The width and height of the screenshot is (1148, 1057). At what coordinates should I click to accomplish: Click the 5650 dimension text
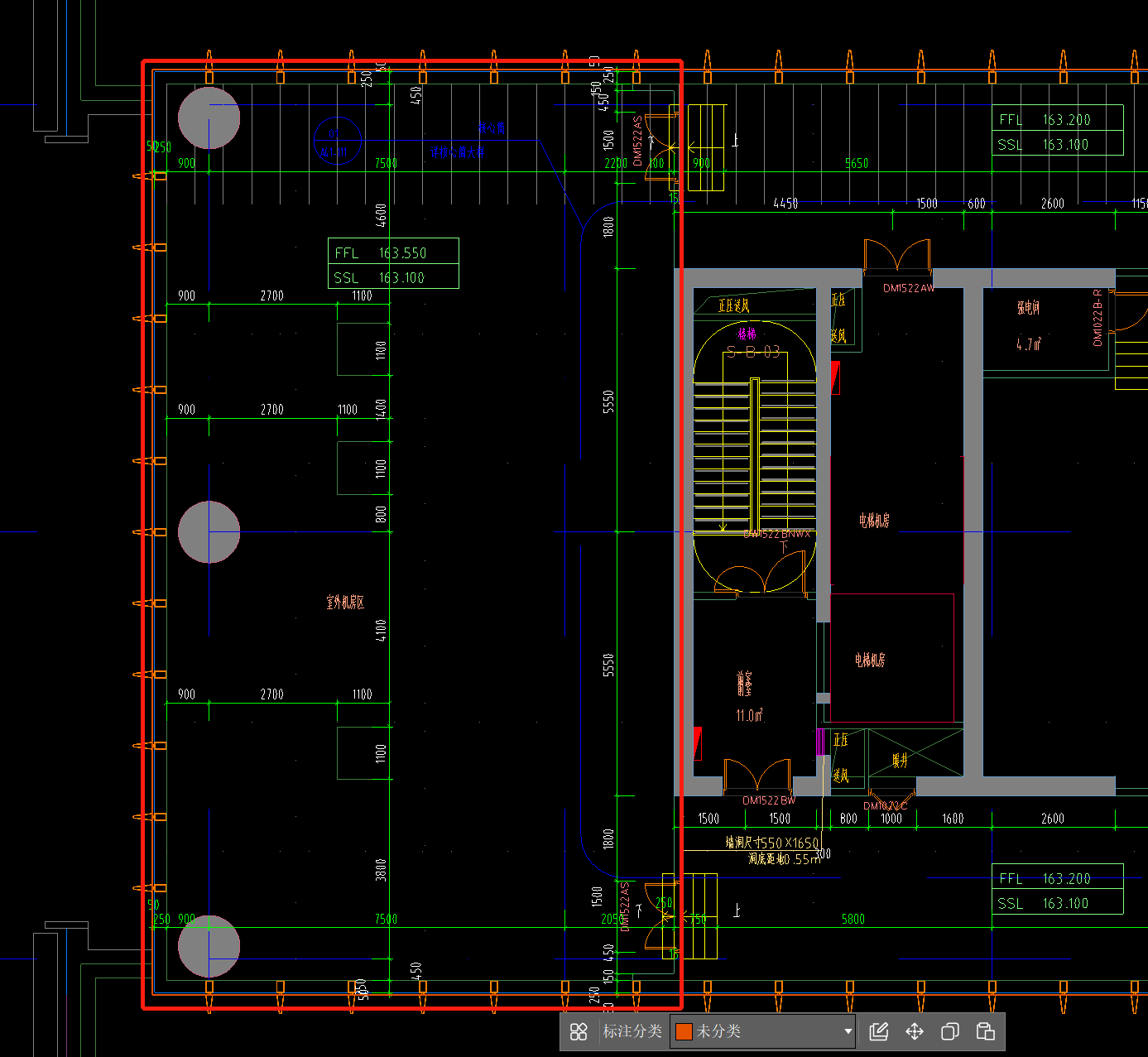click(857, 164)
